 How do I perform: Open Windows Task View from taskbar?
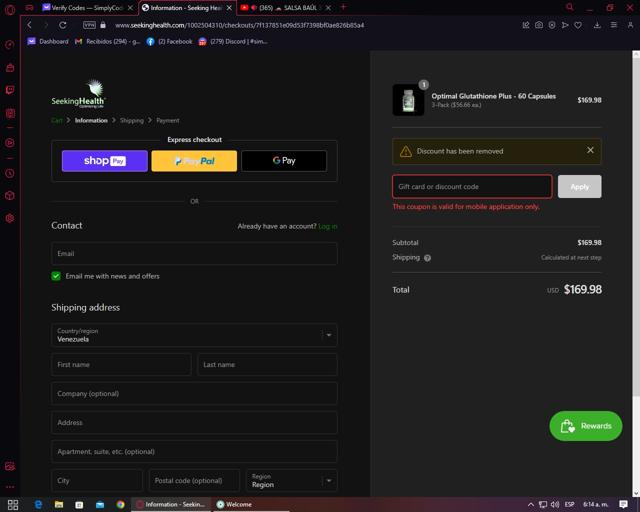[13, 505]
